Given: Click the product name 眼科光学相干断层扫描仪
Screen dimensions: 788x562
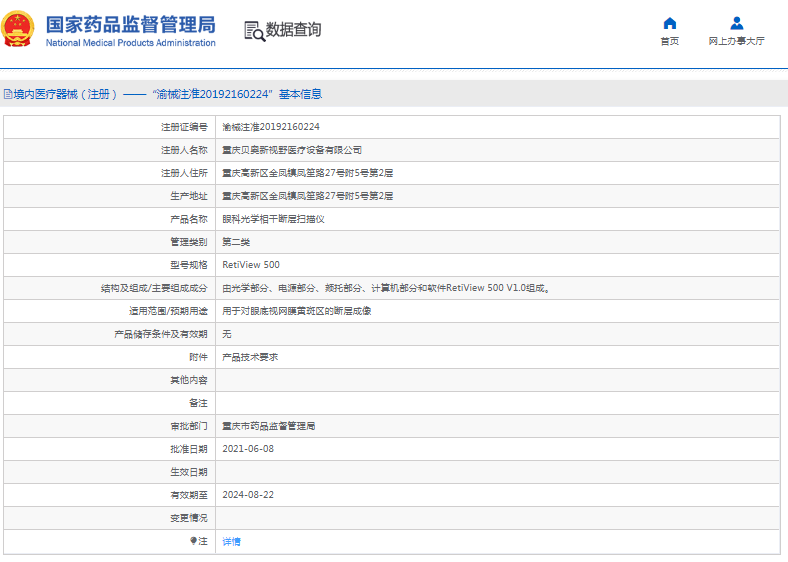Looking at the screenshot, I should point(272,219).
